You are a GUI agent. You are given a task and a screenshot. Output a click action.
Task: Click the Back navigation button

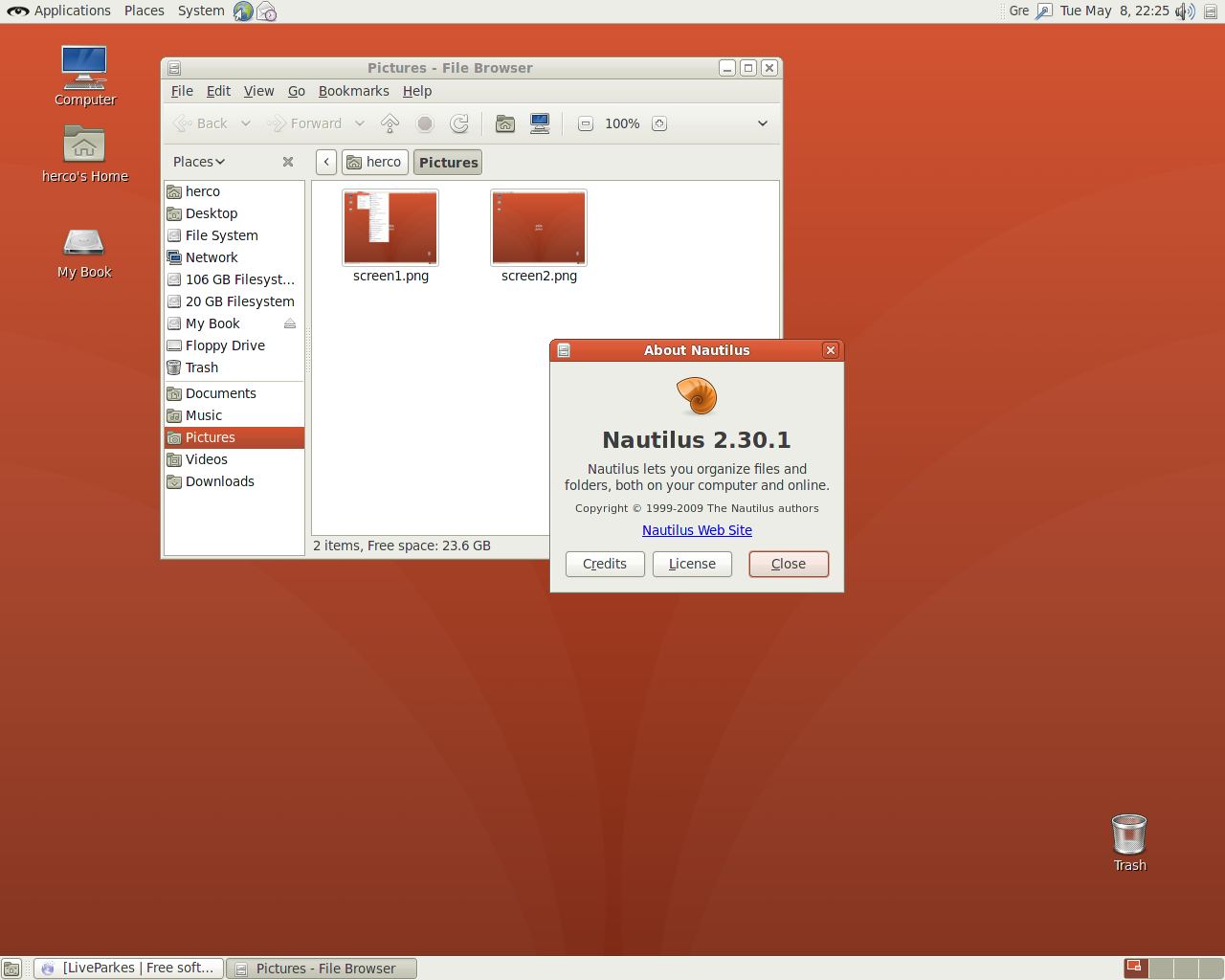coord(200,123)
